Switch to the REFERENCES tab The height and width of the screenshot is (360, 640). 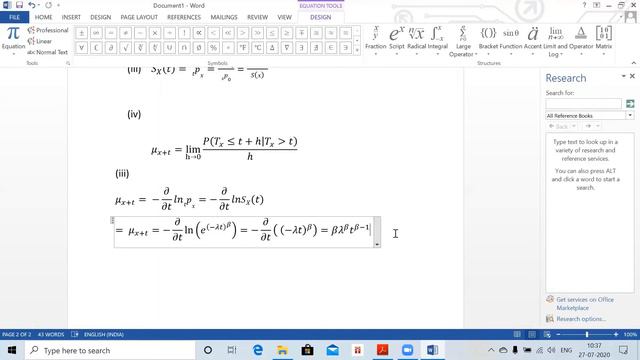point(184,17)
